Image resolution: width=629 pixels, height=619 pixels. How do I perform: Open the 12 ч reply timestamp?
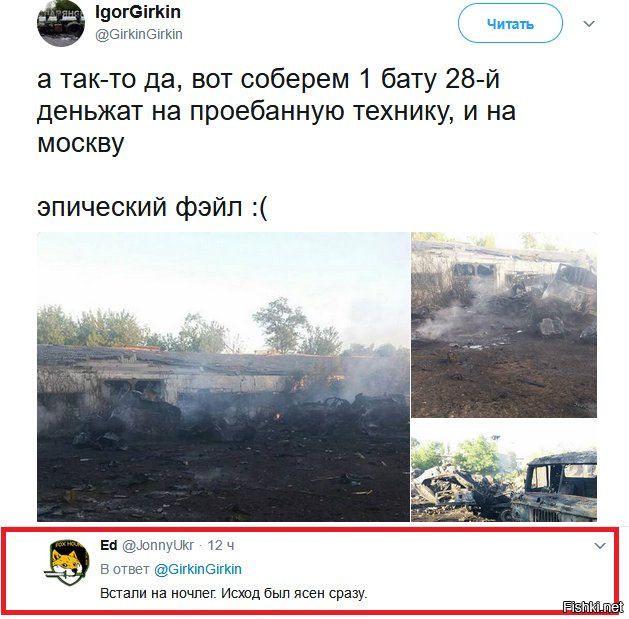tap(221, 546)
